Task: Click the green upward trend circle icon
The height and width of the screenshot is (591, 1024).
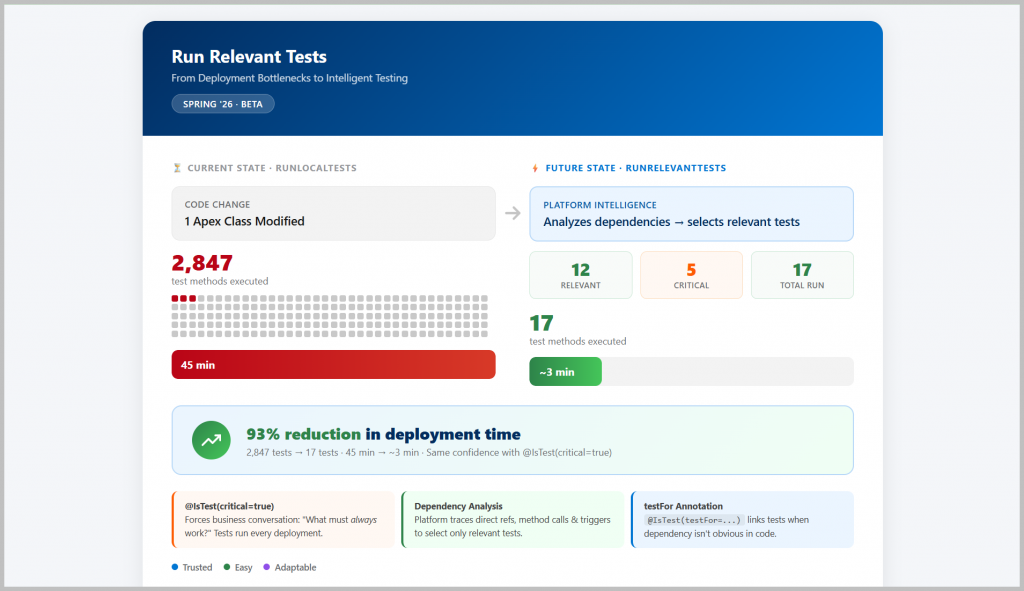Action: click(211, 440)
